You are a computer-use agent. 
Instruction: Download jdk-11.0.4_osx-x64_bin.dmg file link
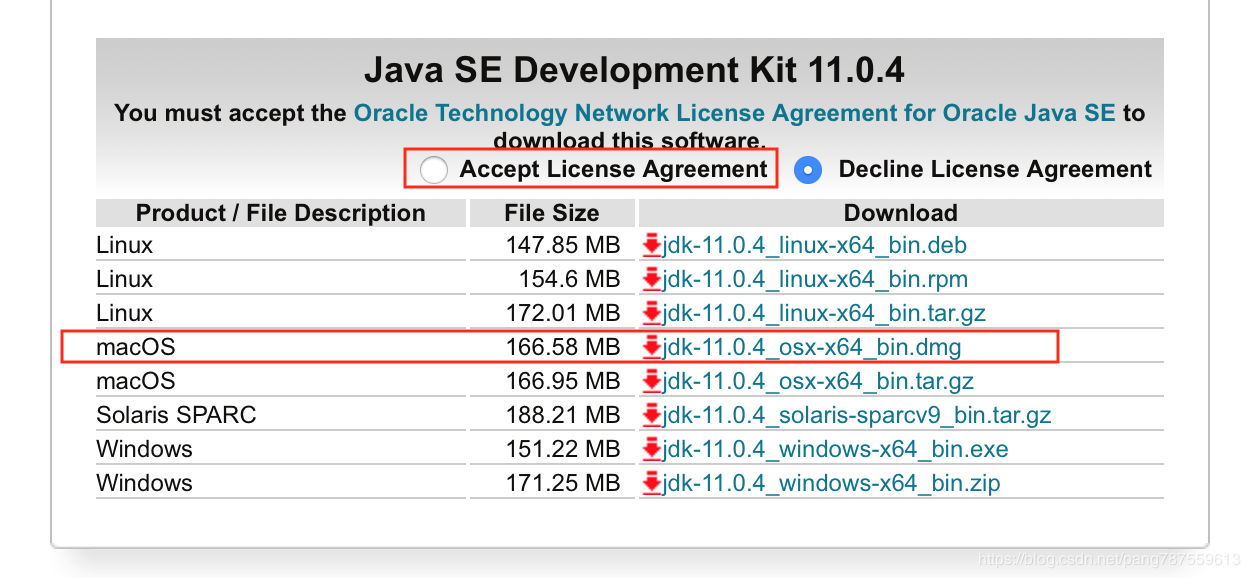[811, 347]
